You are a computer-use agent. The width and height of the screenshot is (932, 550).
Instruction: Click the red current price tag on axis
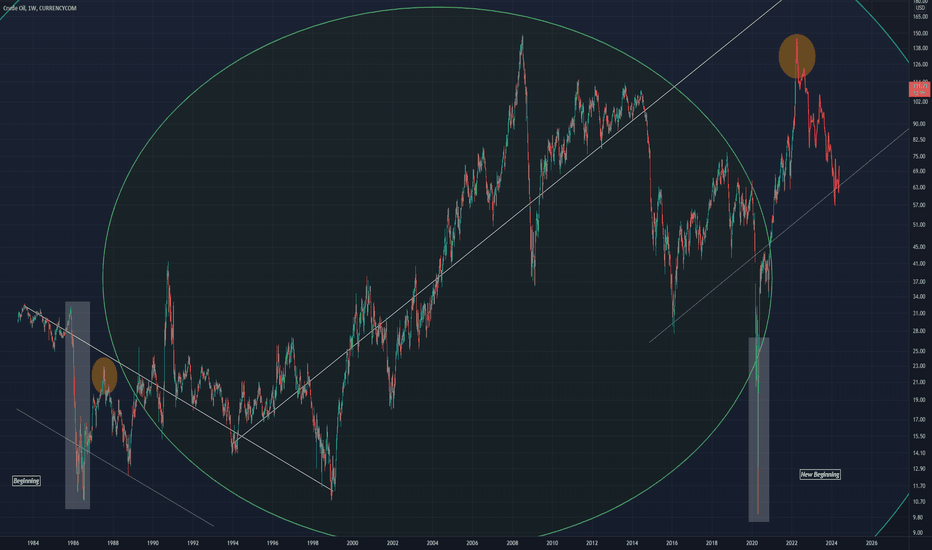tap(920, 90)
